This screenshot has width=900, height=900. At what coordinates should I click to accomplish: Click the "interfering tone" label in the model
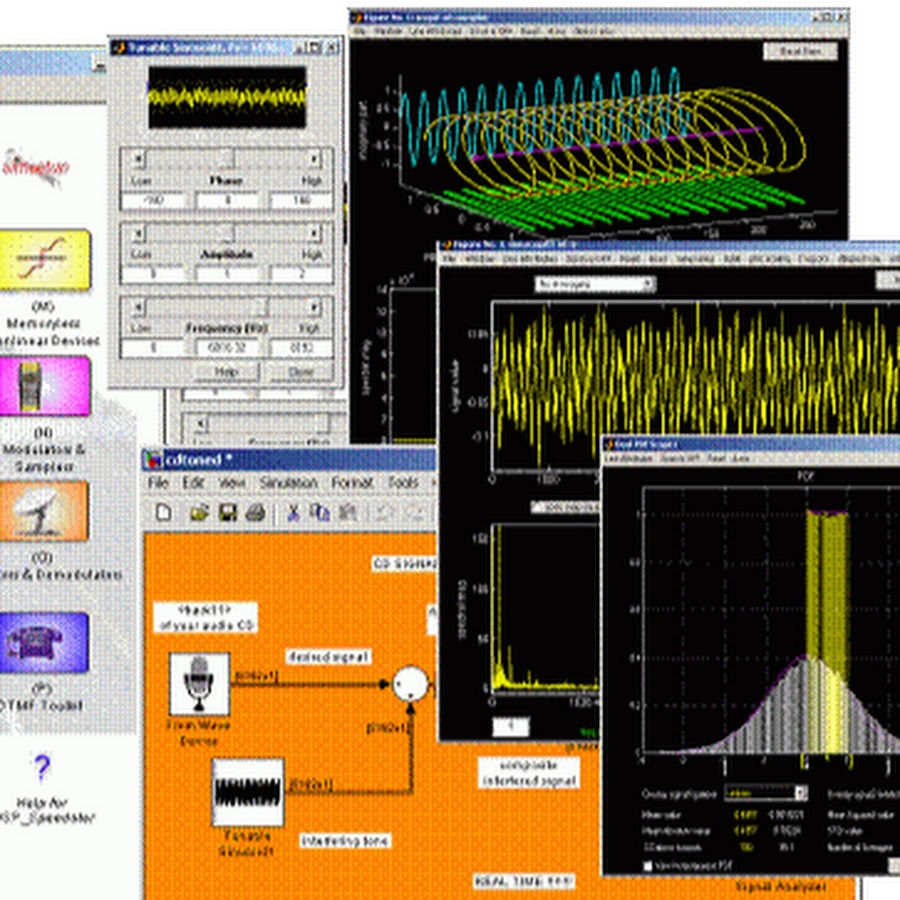345,841
